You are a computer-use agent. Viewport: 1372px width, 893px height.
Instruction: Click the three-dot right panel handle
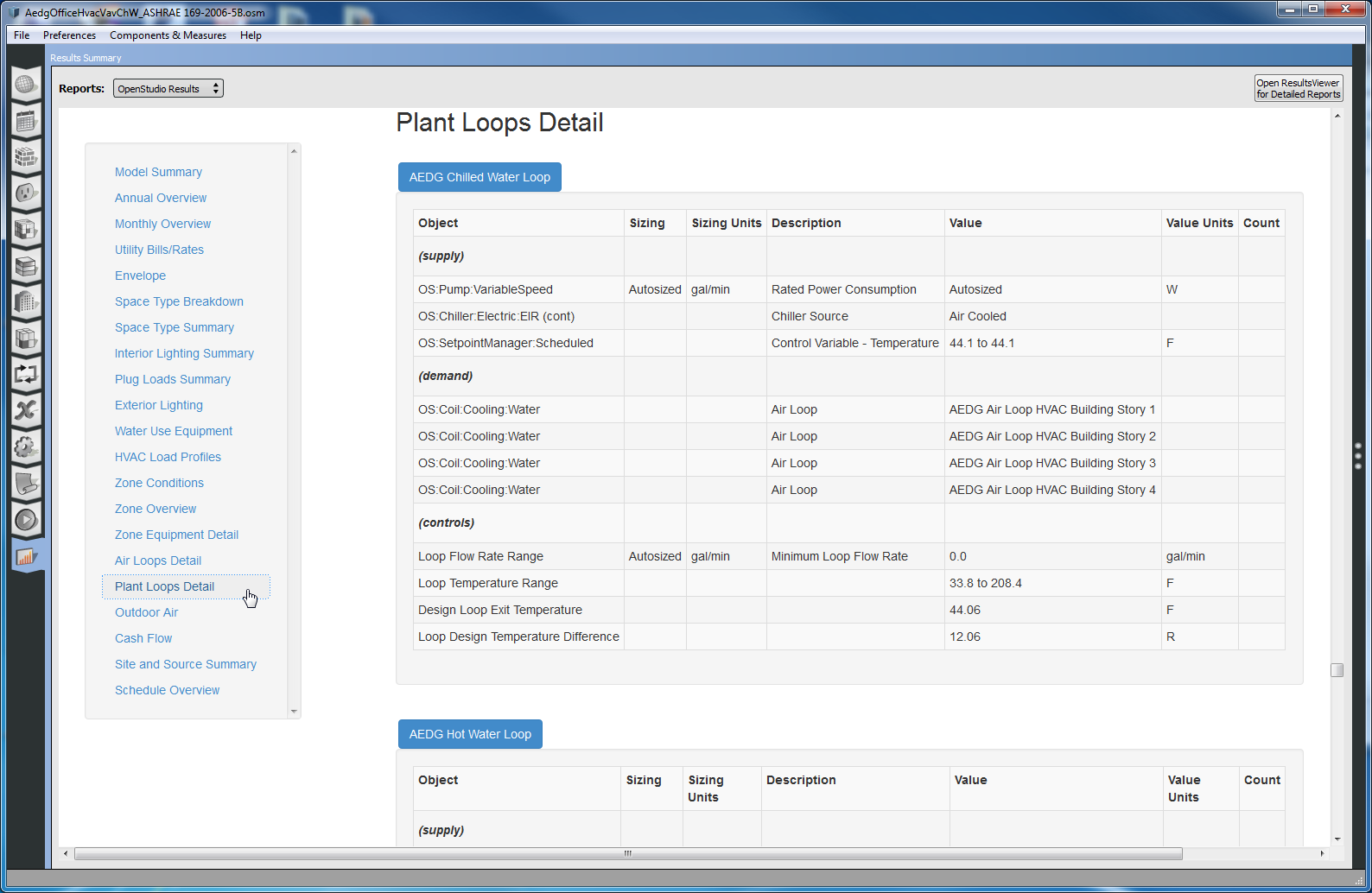pyautogui.click(x=1358, y=456)
